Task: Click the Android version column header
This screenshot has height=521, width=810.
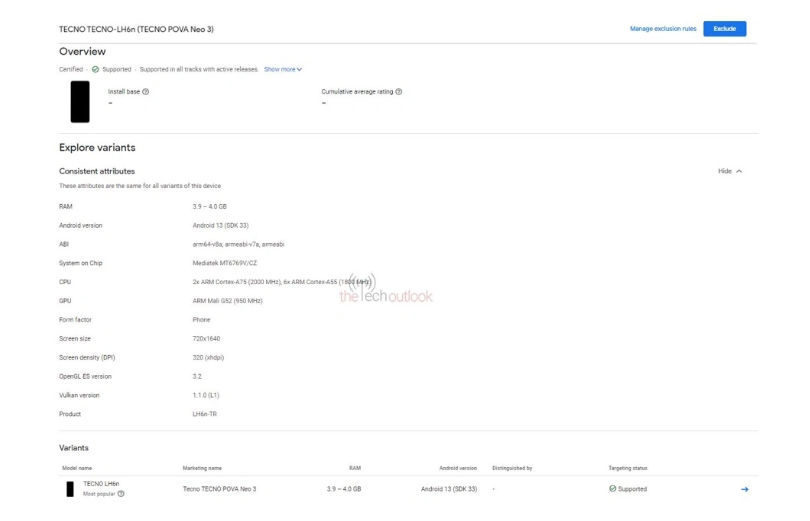Action: click(458, 468)
